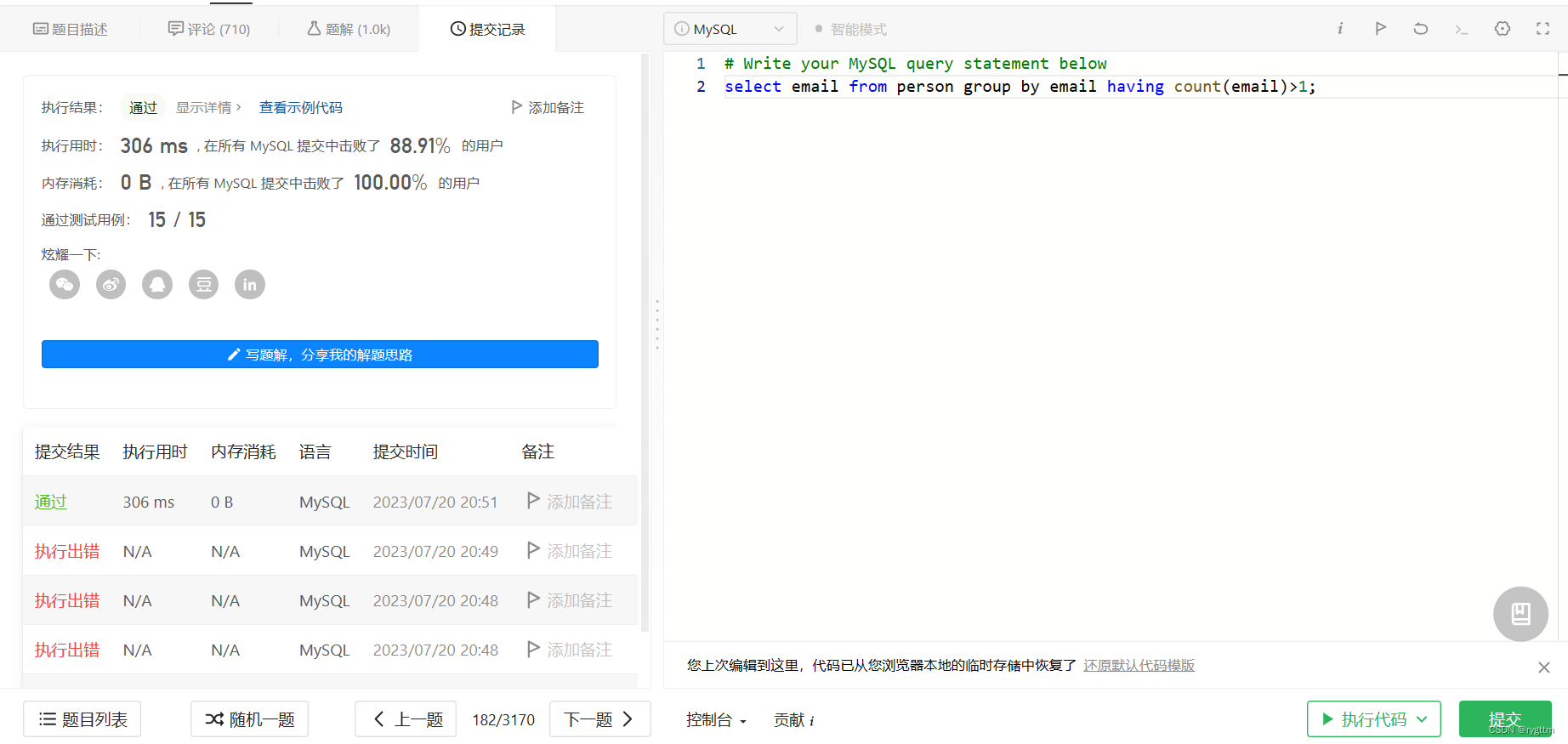
Task: Go to next problem
Action: [x=600, y=719]
